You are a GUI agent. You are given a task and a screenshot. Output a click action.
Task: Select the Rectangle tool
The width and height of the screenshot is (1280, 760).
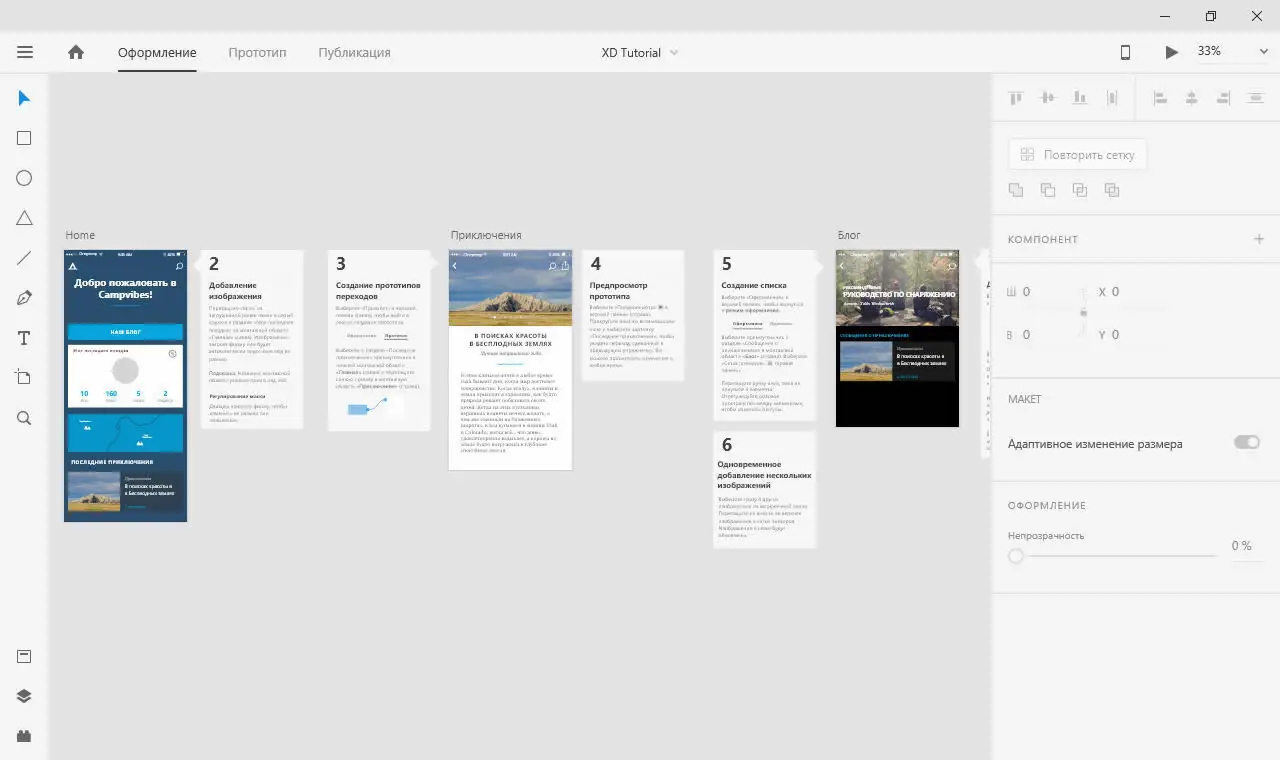(24, 137)
